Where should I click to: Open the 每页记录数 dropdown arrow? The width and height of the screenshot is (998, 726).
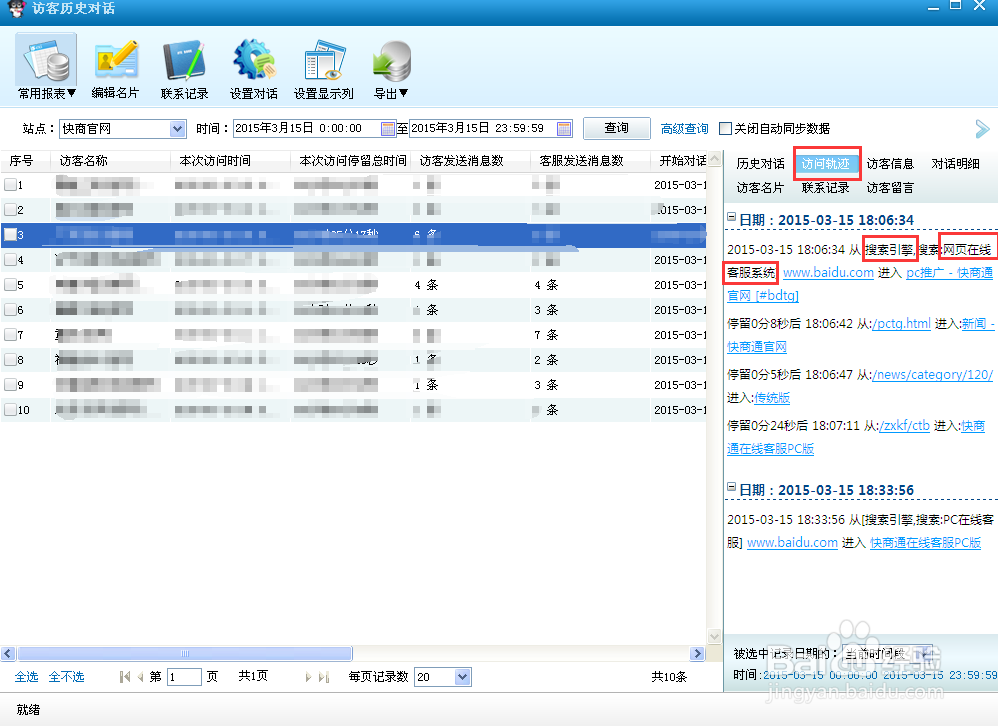coord(463,677)
